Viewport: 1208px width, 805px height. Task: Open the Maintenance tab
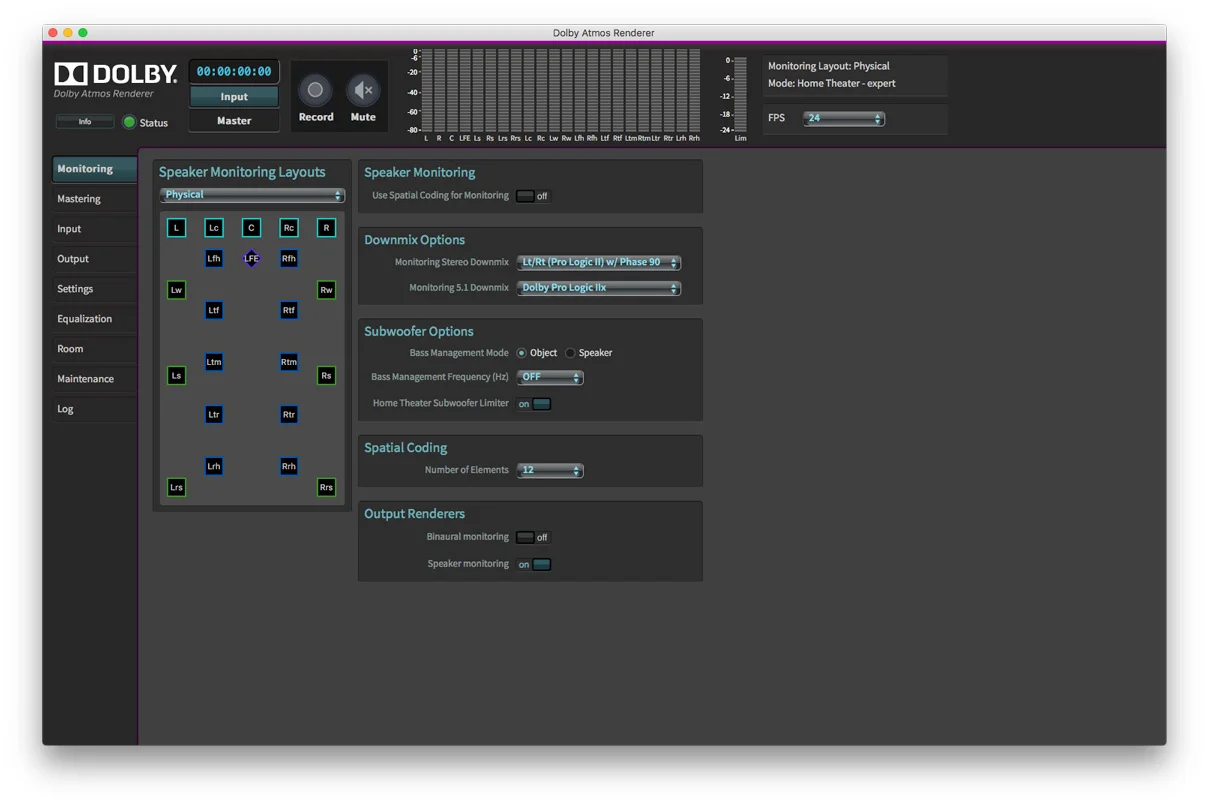(94, 379)
